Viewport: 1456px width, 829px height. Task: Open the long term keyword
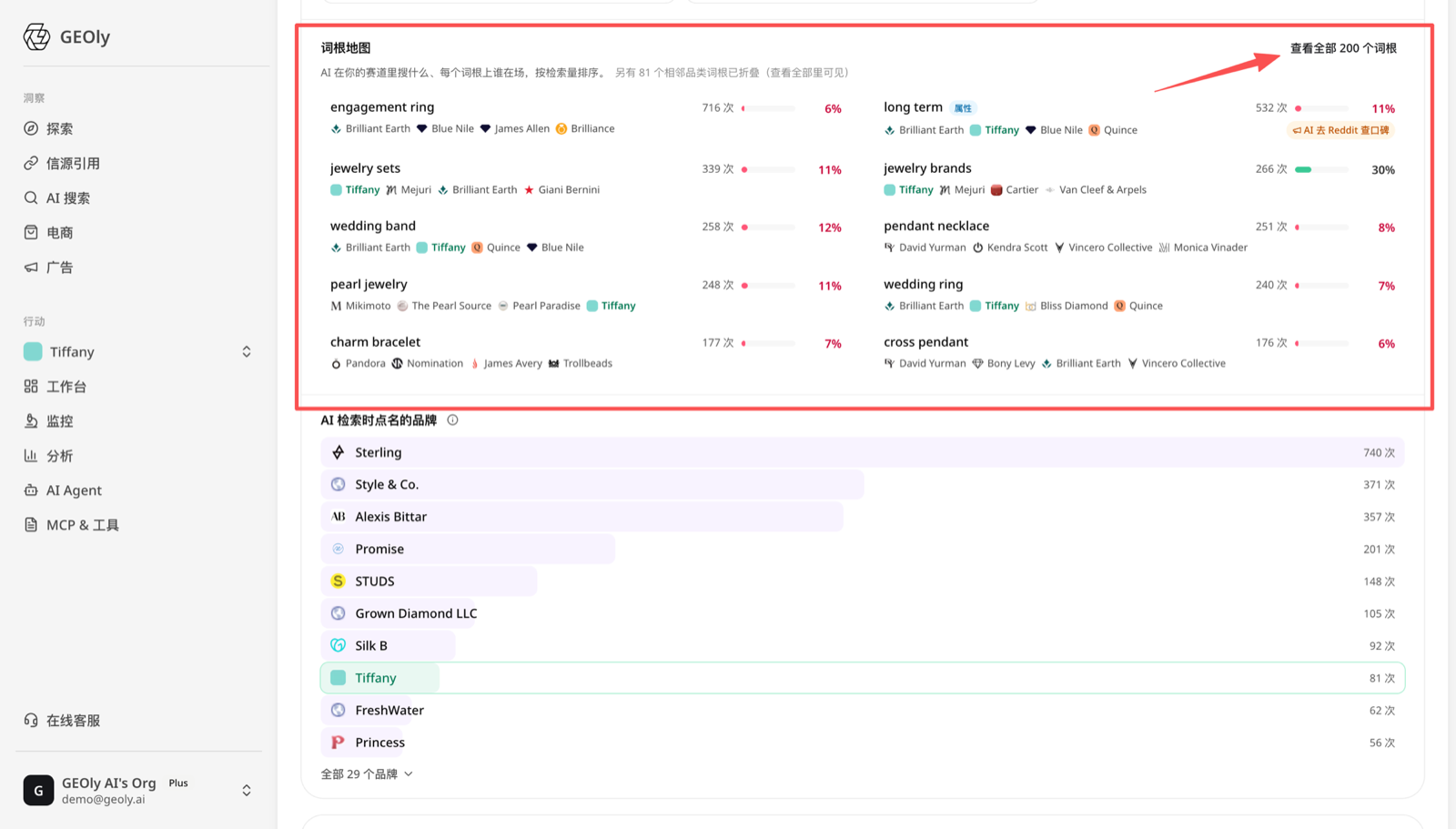click(913, 107)
